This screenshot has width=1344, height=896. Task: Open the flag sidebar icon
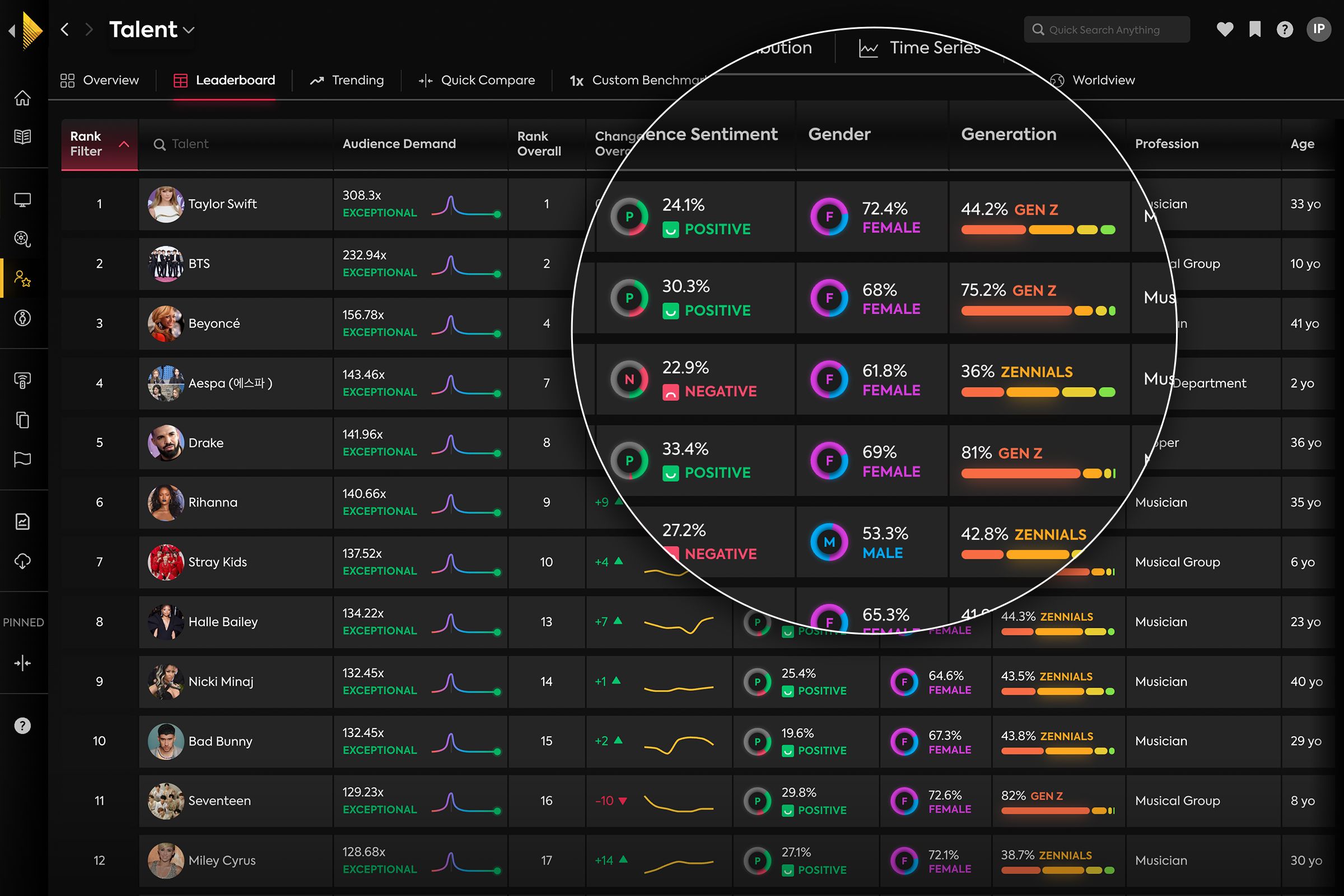pyautogui.click(x=22, y=459)
